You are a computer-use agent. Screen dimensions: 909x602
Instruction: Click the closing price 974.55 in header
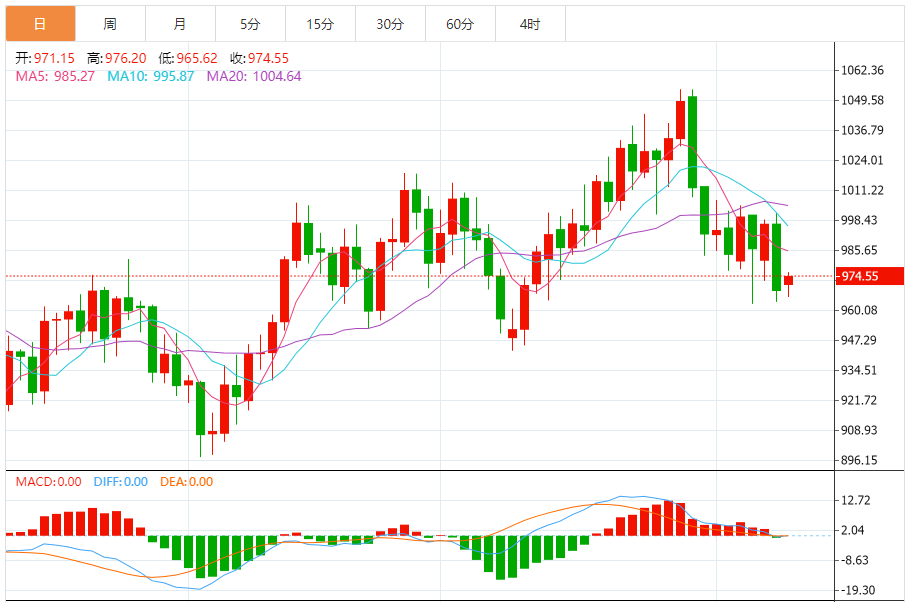tap(268, 58)
